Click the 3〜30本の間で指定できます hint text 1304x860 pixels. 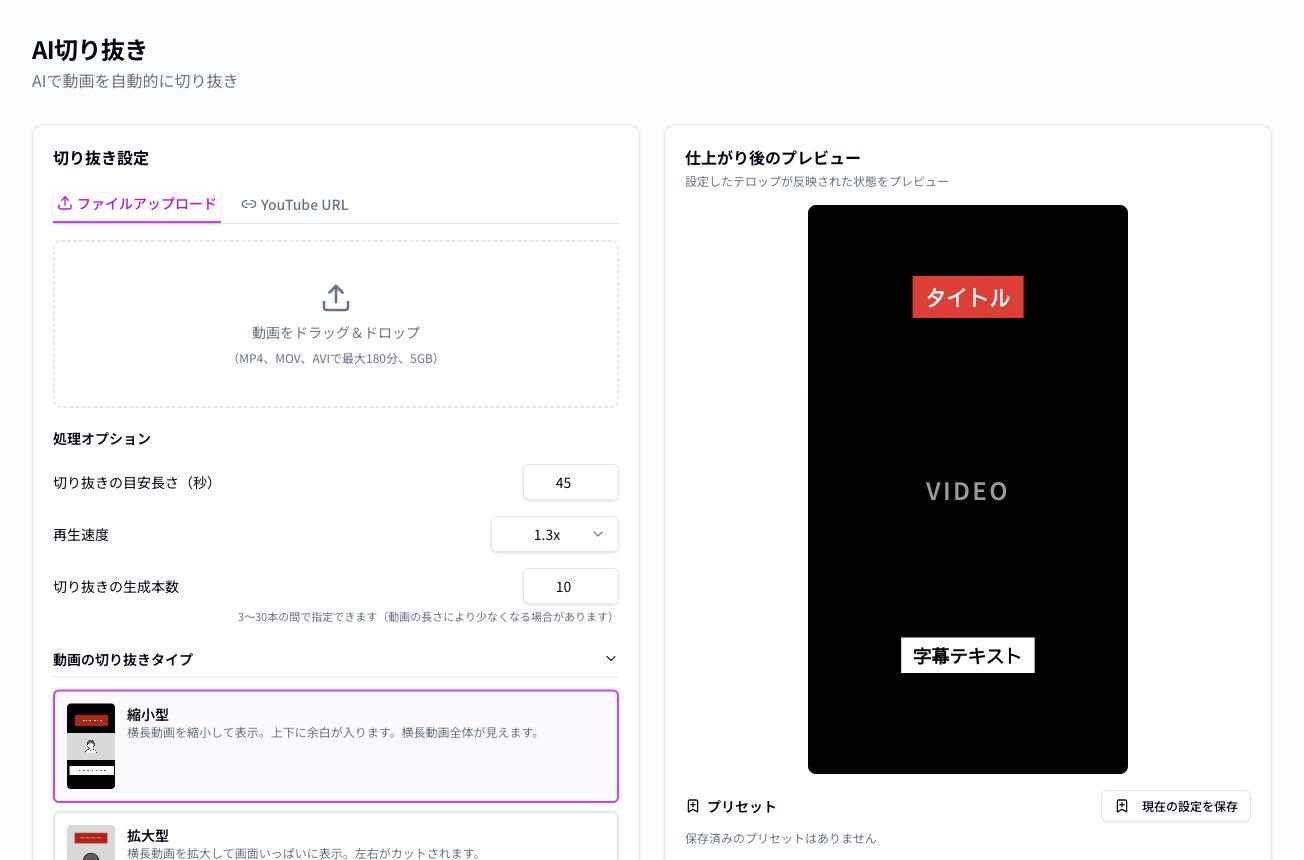pos(428,617)
